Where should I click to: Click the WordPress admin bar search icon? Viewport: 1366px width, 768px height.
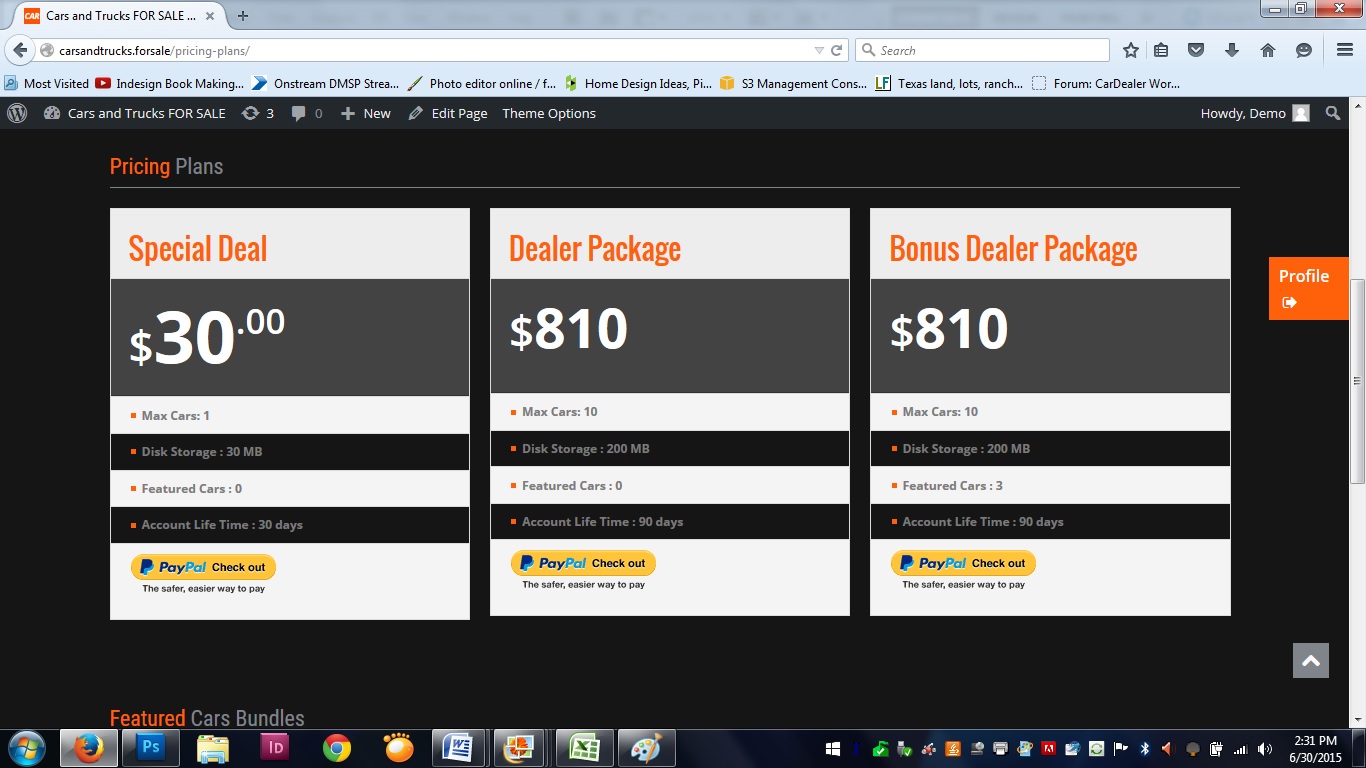1332,113
